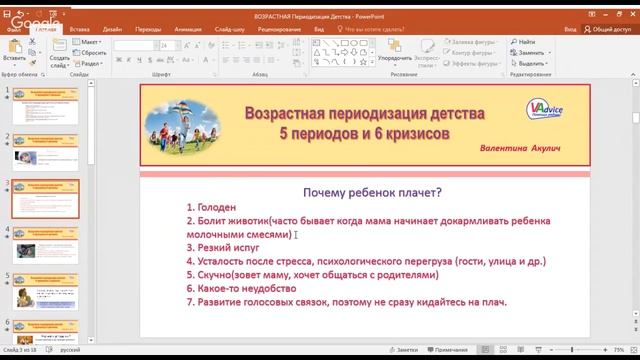The image size is (640, 360).
Task: Click the Найти find button
Action: click(x=523, y=42)
